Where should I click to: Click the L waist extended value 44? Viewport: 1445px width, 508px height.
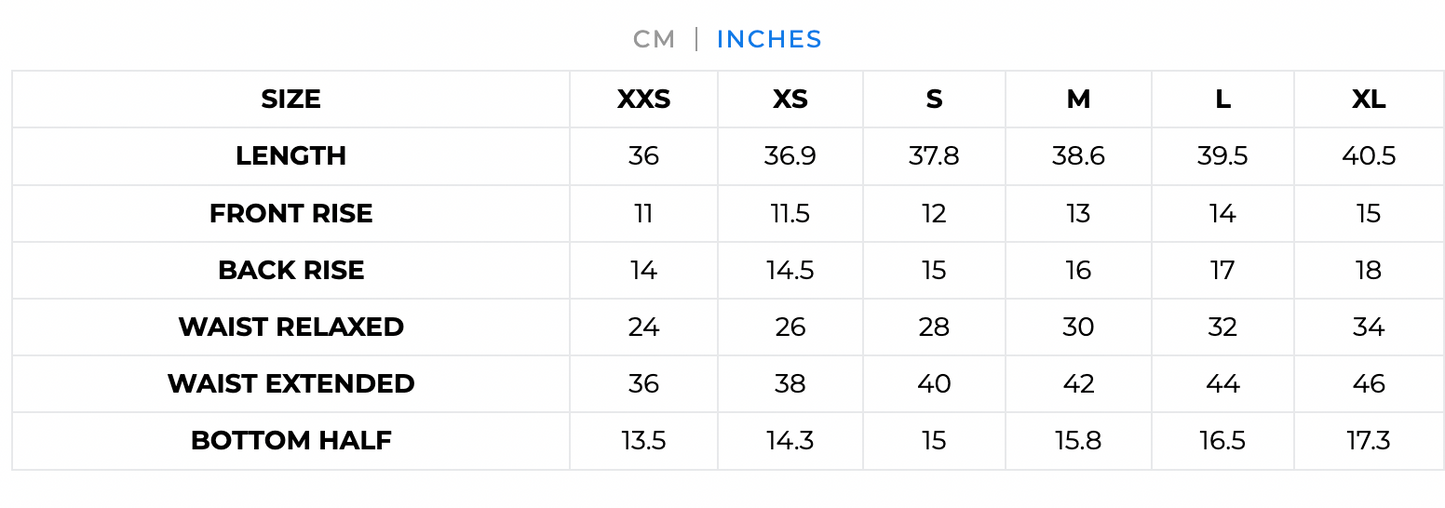1223,384
